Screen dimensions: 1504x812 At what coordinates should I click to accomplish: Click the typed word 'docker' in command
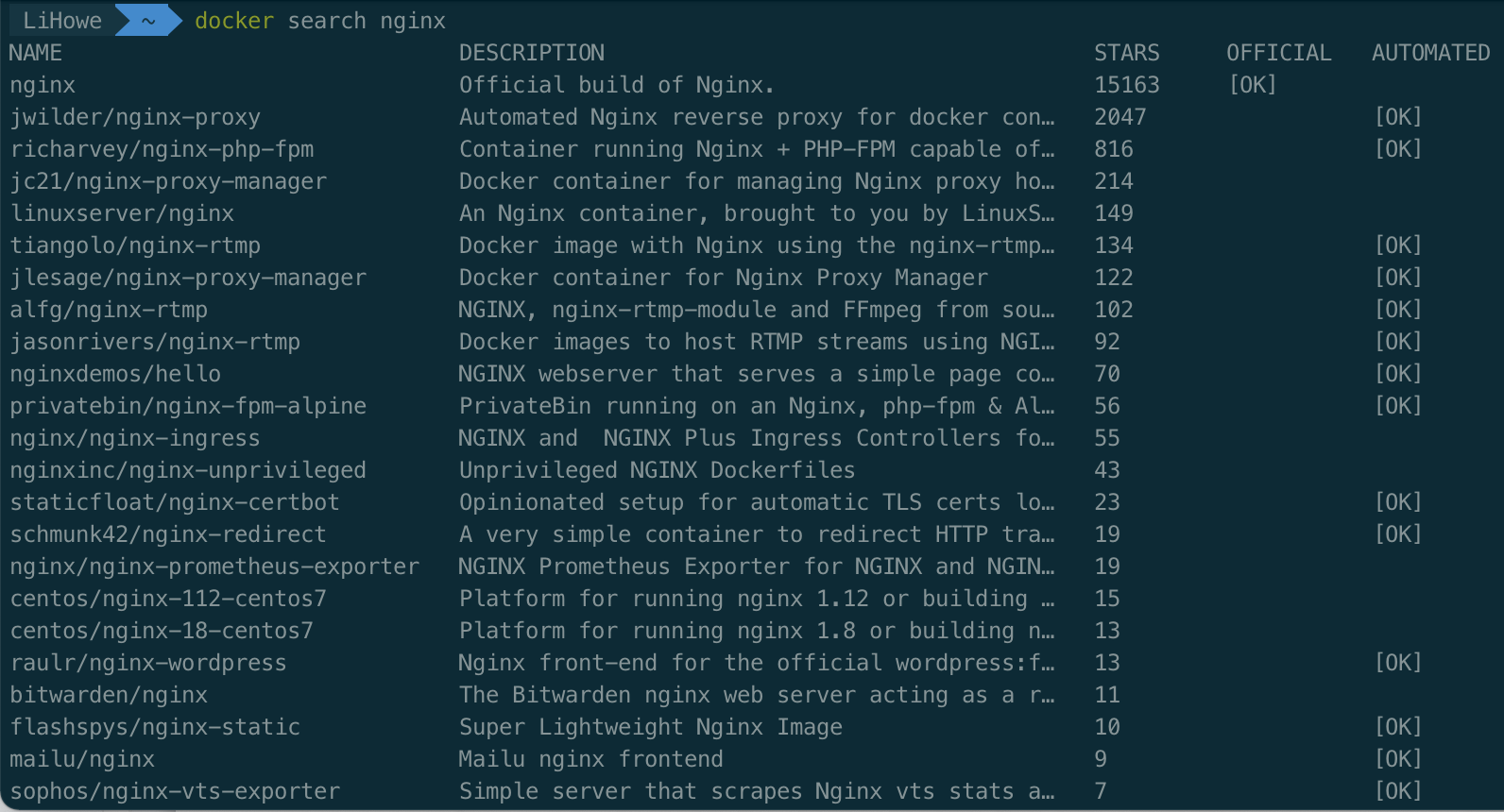click(234, 21)
